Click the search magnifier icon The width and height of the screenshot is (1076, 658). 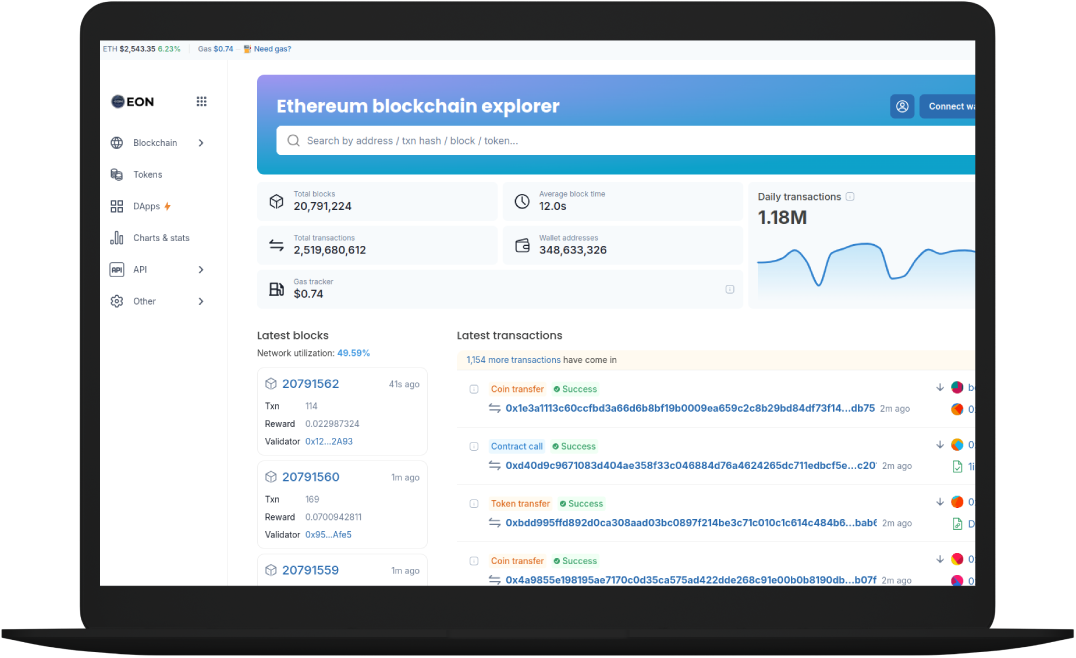coord(293,141)
